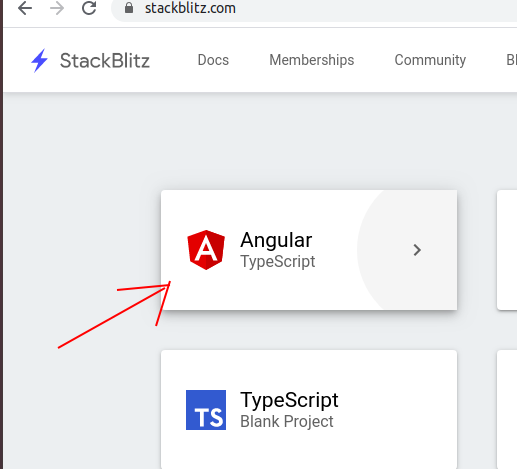Click the Angular shield icon
Viewport: 517px width, 469px height.
(x=206, y=250)
